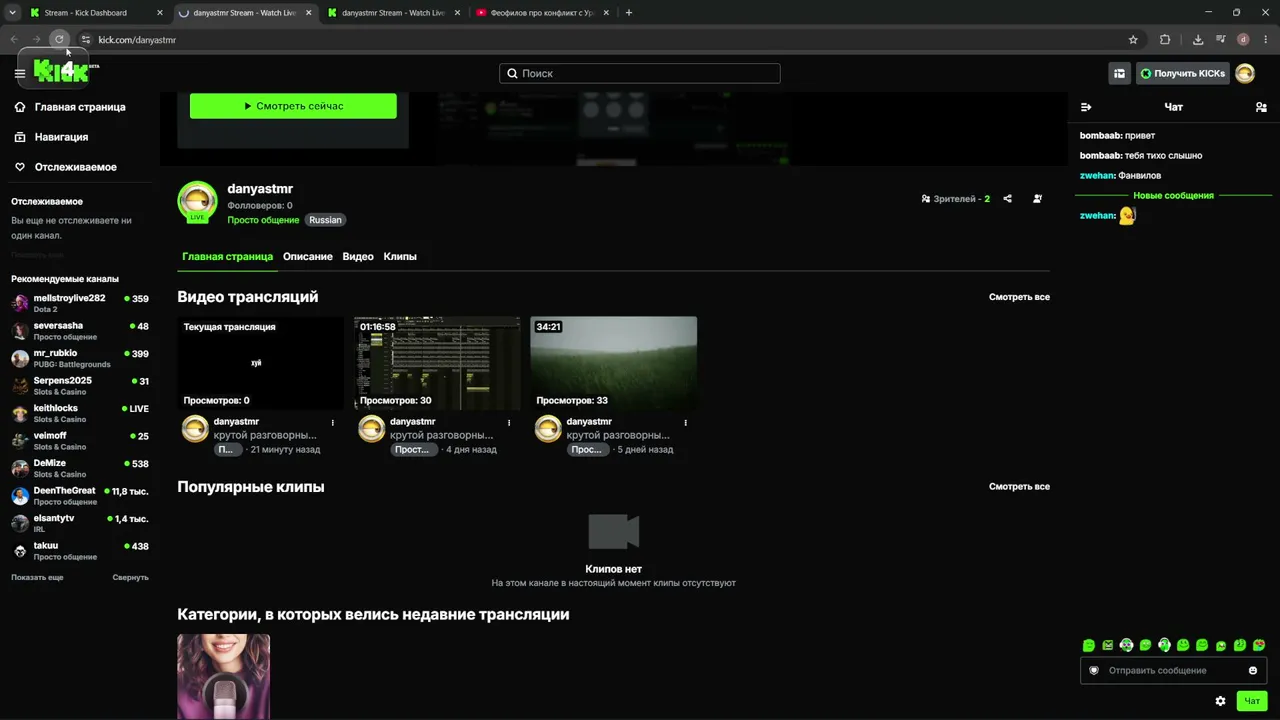Open the Kick hamburger sidebar menu

tap(20, 73)
